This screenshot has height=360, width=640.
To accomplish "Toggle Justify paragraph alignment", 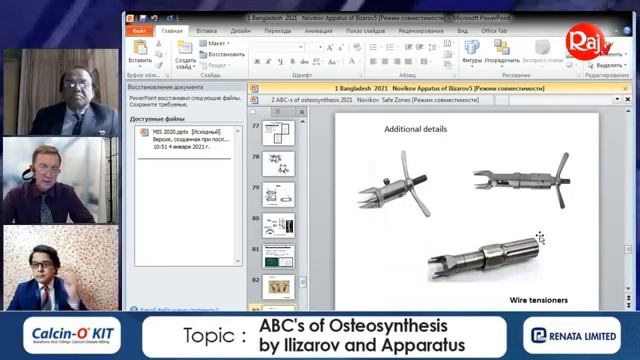I will pyautogui.click(x=408, y=62).
